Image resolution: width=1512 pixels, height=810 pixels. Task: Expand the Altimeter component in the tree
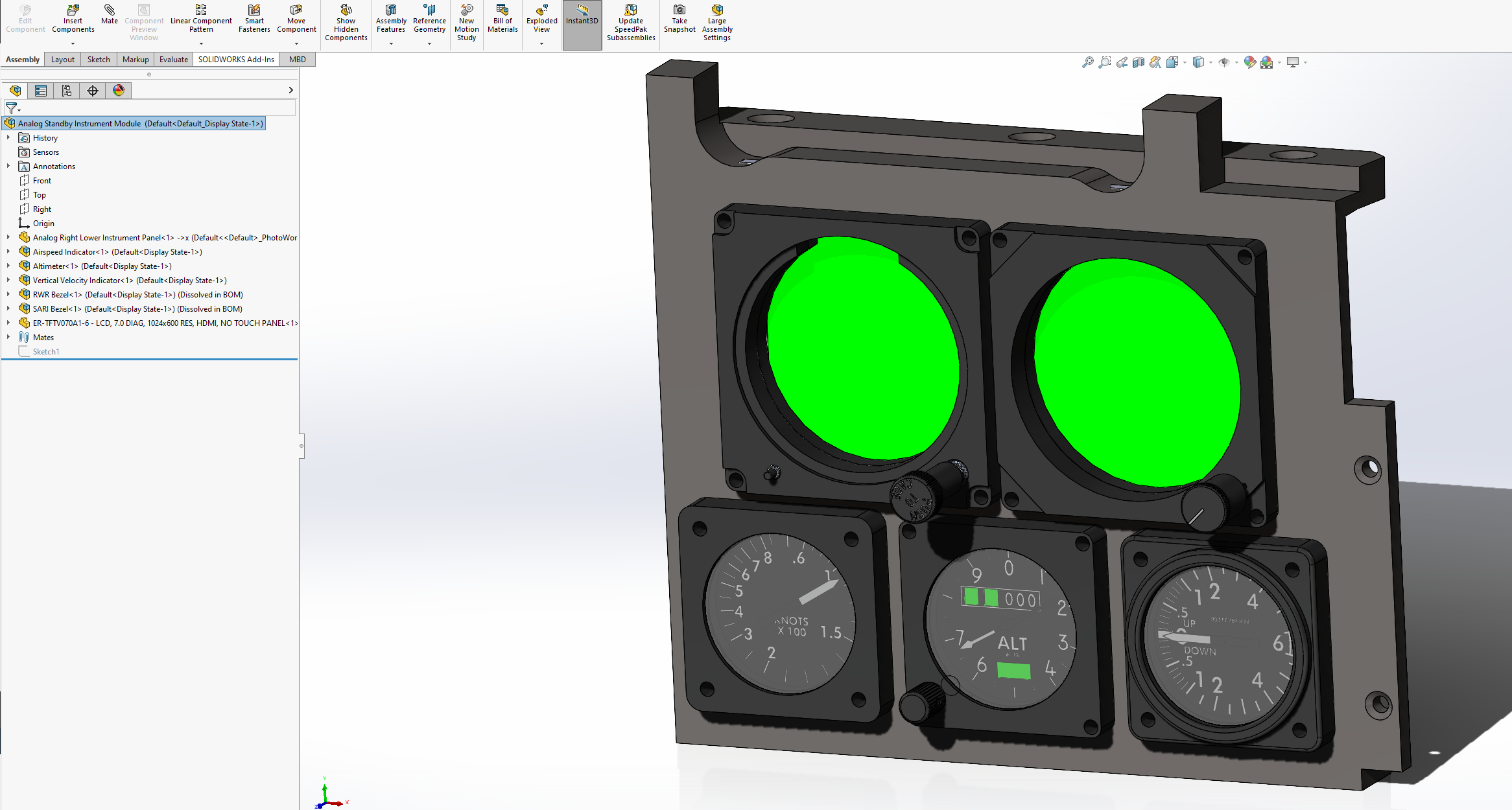coord(8,266)
